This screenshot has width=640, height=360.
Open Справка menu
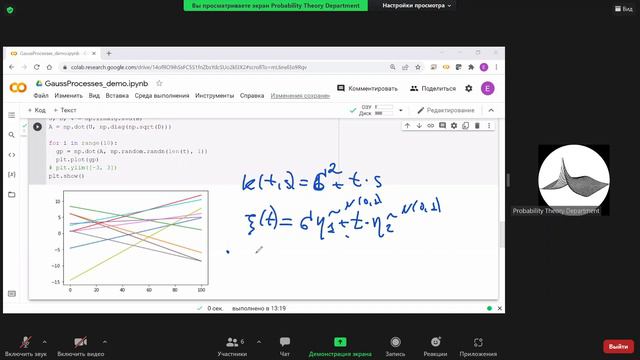[x=252, y=96]
